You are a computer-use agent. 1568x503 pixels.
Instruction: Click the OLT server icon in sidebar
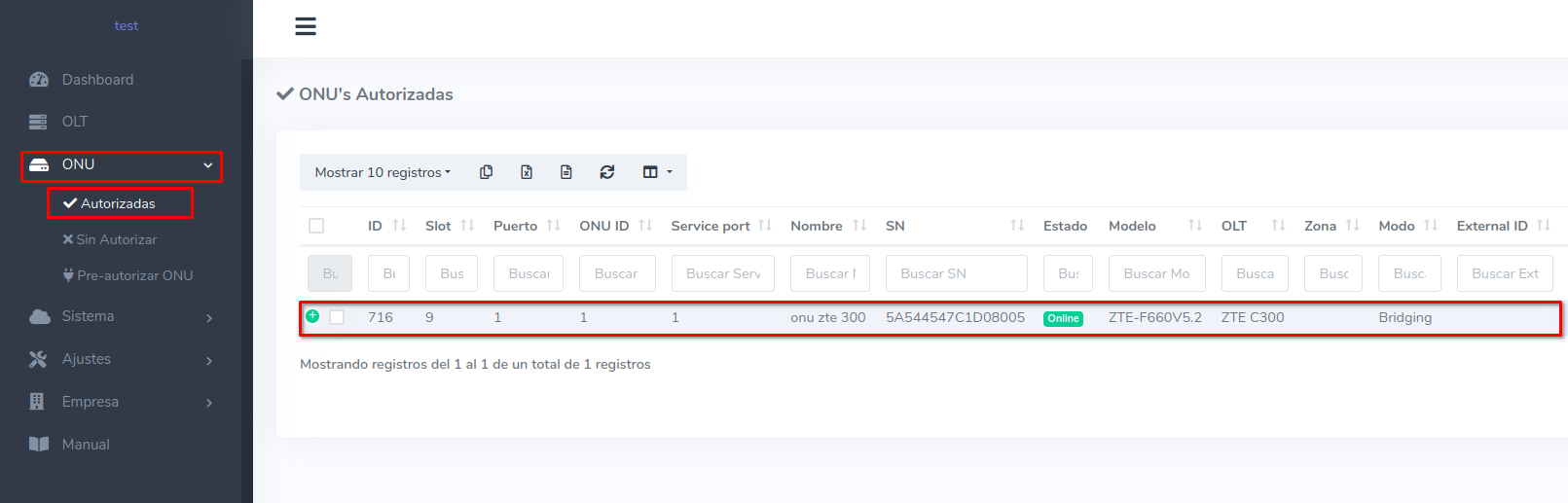point(38,122)
